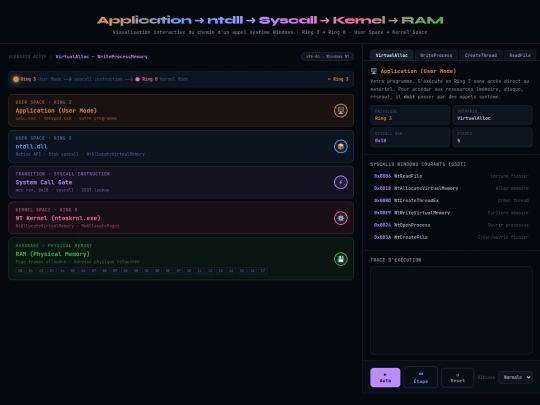Click the Scénario VirtualAlloc info box

click(x=492, y=115)
